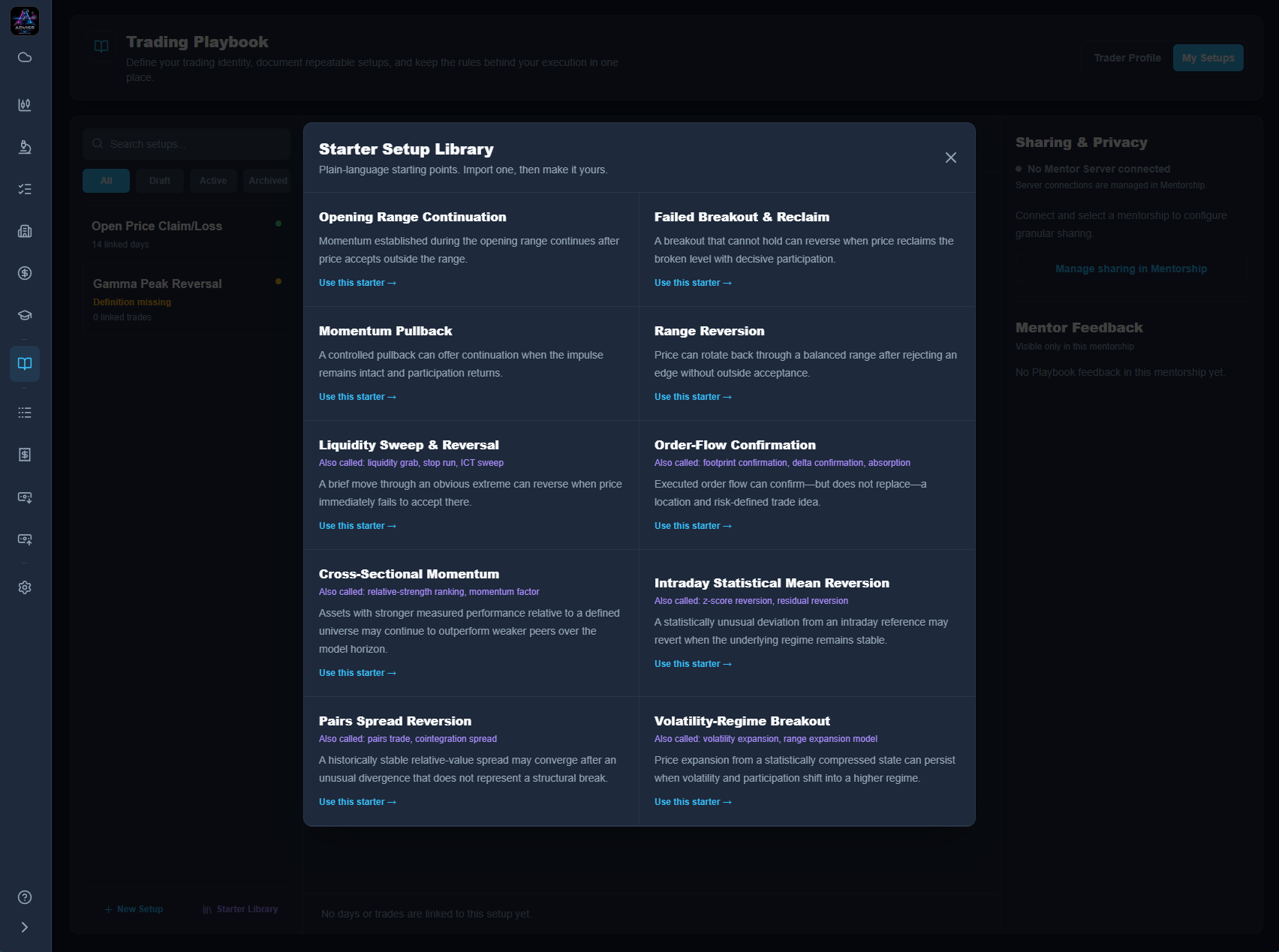Close the Starter Setup Library dialog
1279x952 pixels.
pos(951,158)
